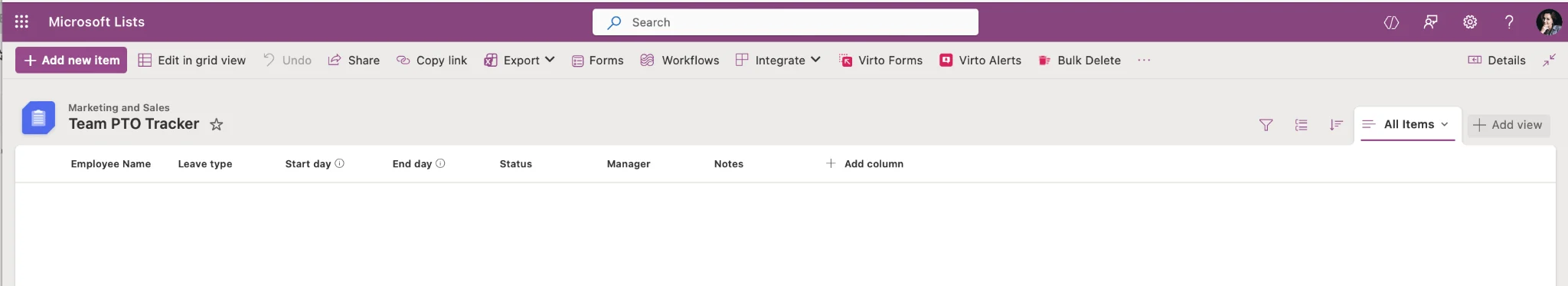Viewport: 1568px width, 286px height.
Task: Click Add new item button
Action: (x=71, y=60)
